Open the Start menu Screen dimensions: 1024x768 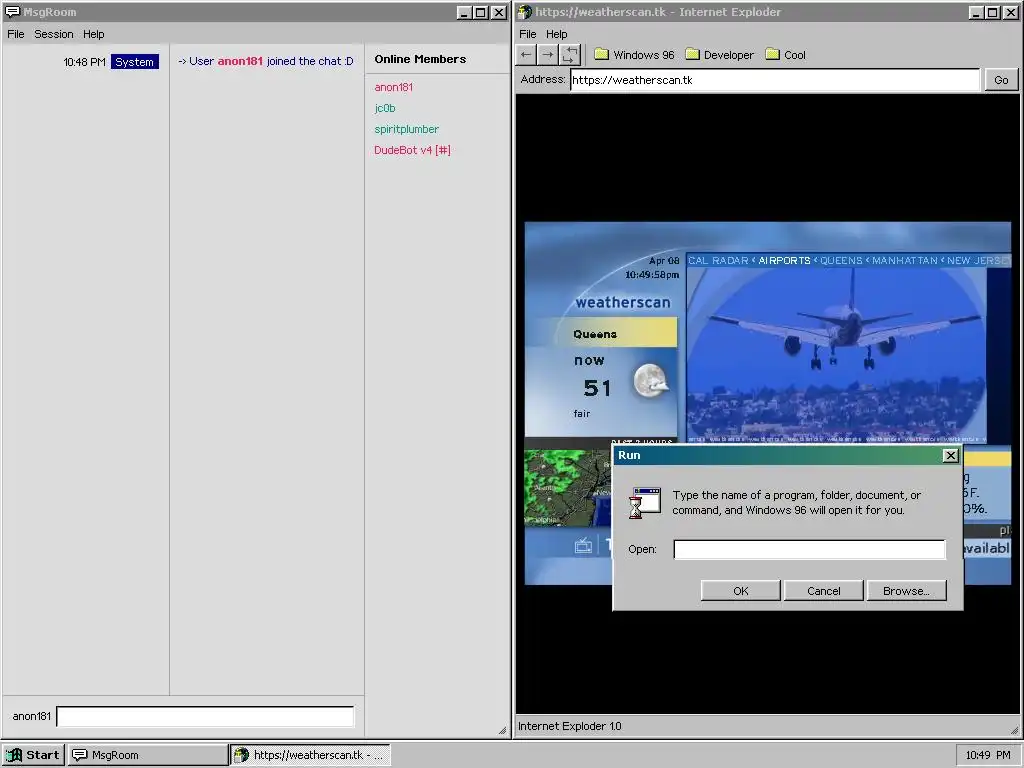(33, 755)
